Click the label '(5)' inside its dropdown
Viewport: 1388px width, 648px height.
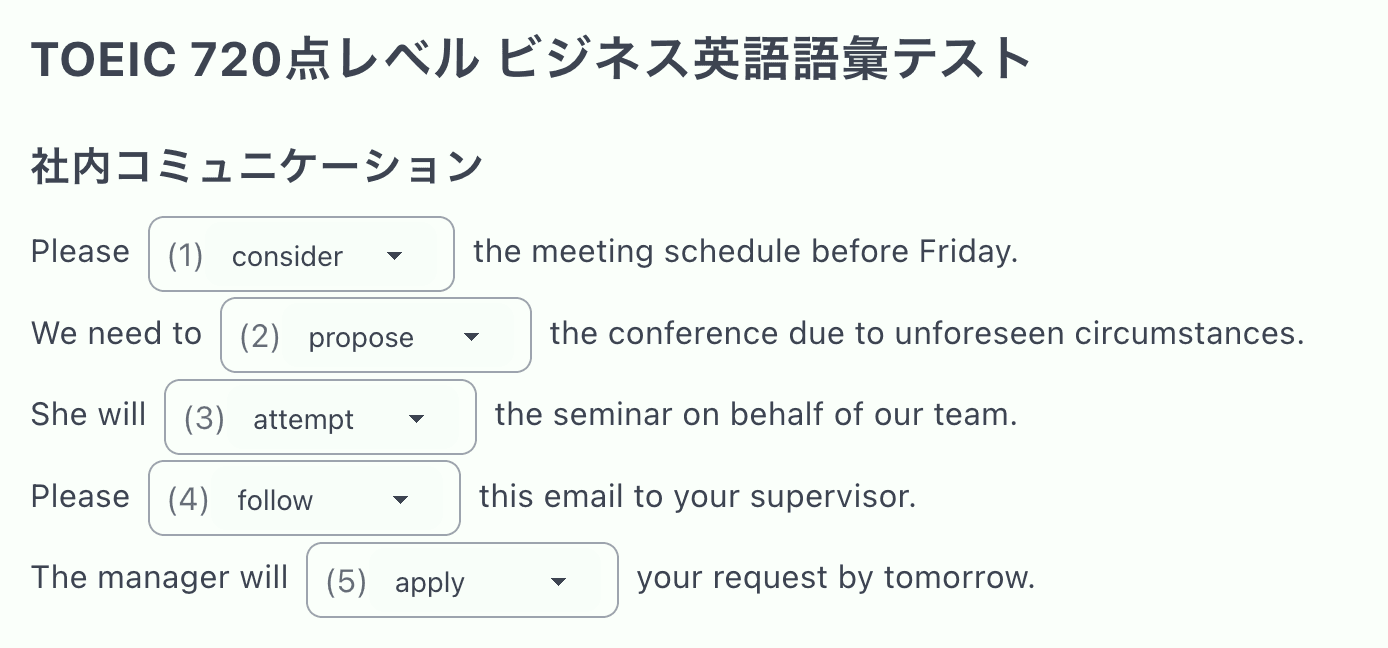(x=345, y=581)
